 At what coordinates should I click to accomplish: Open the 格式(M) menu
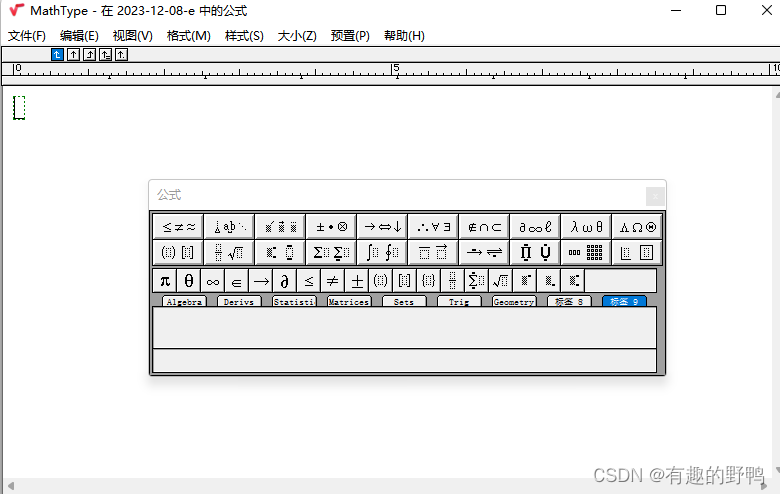(x=189, y=36)
